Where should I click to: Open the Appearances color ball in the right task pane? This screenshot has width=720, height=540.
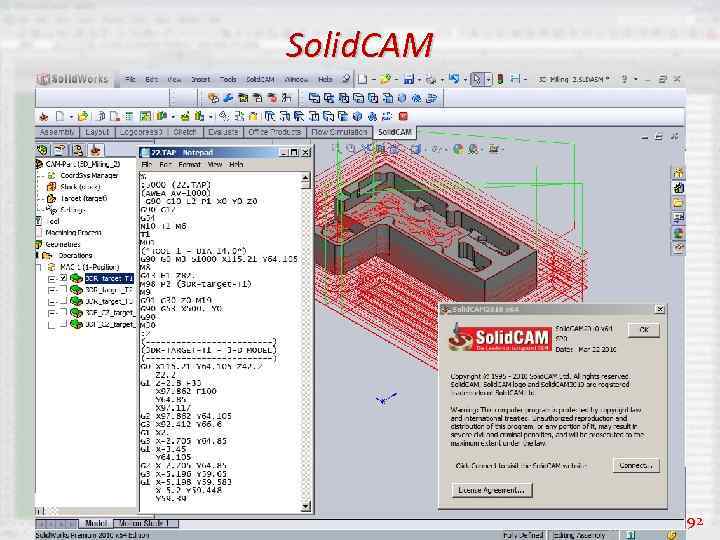click(x=678, y=233)
